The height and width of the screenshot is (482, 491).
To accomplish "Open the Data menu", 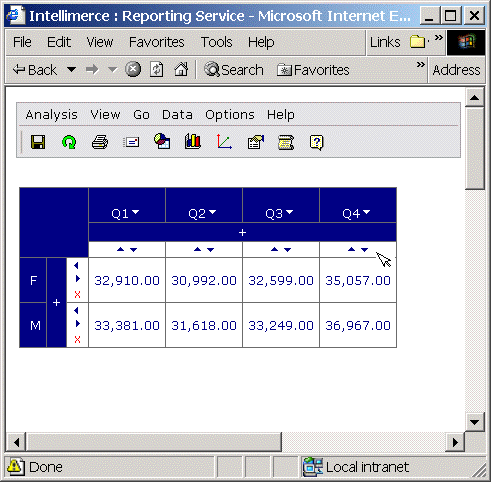I will 177,115.
